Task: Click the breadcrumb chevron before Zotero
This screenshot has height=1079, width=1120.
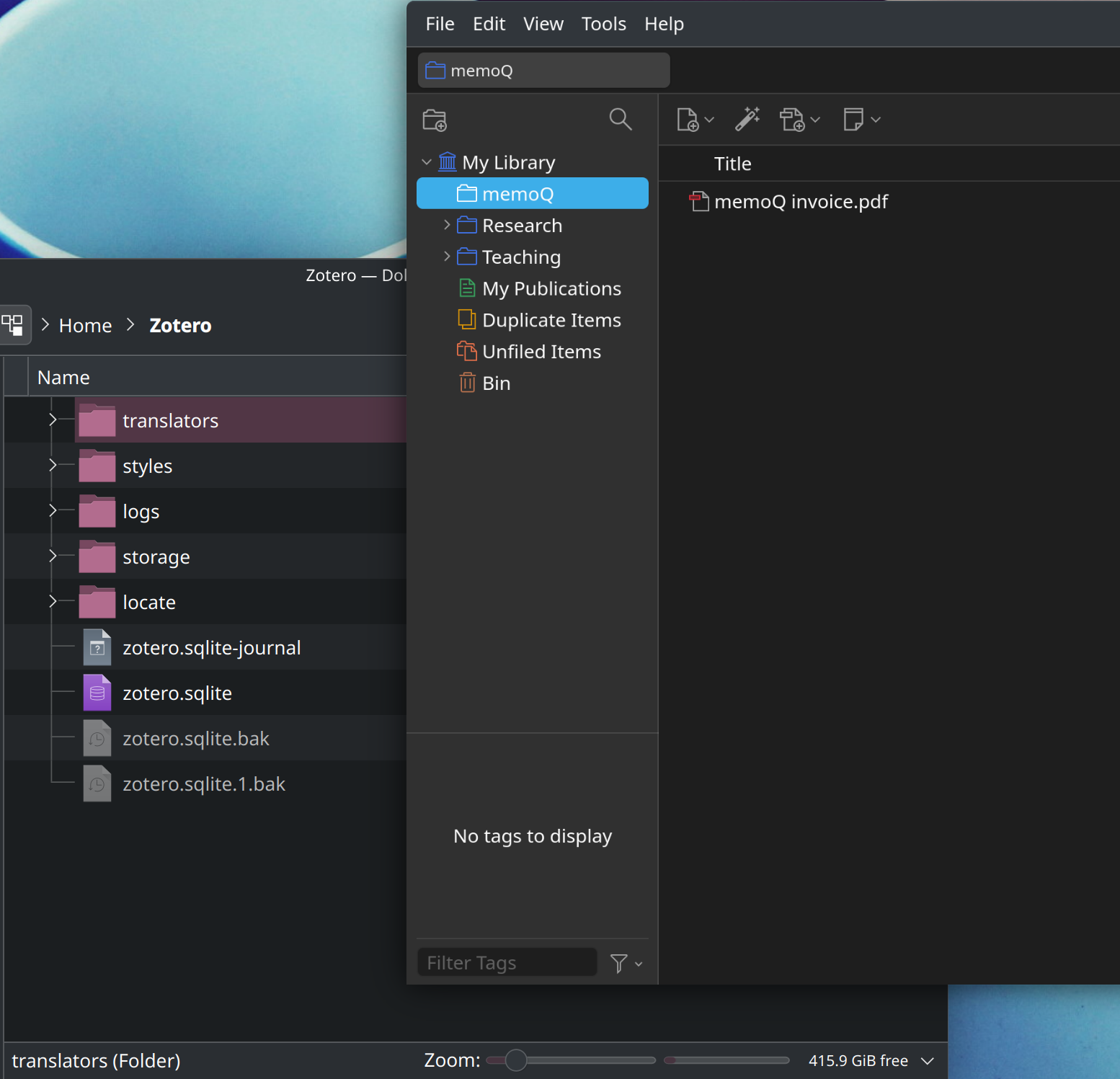Action: pyautogui.click(x=130, y=324)
